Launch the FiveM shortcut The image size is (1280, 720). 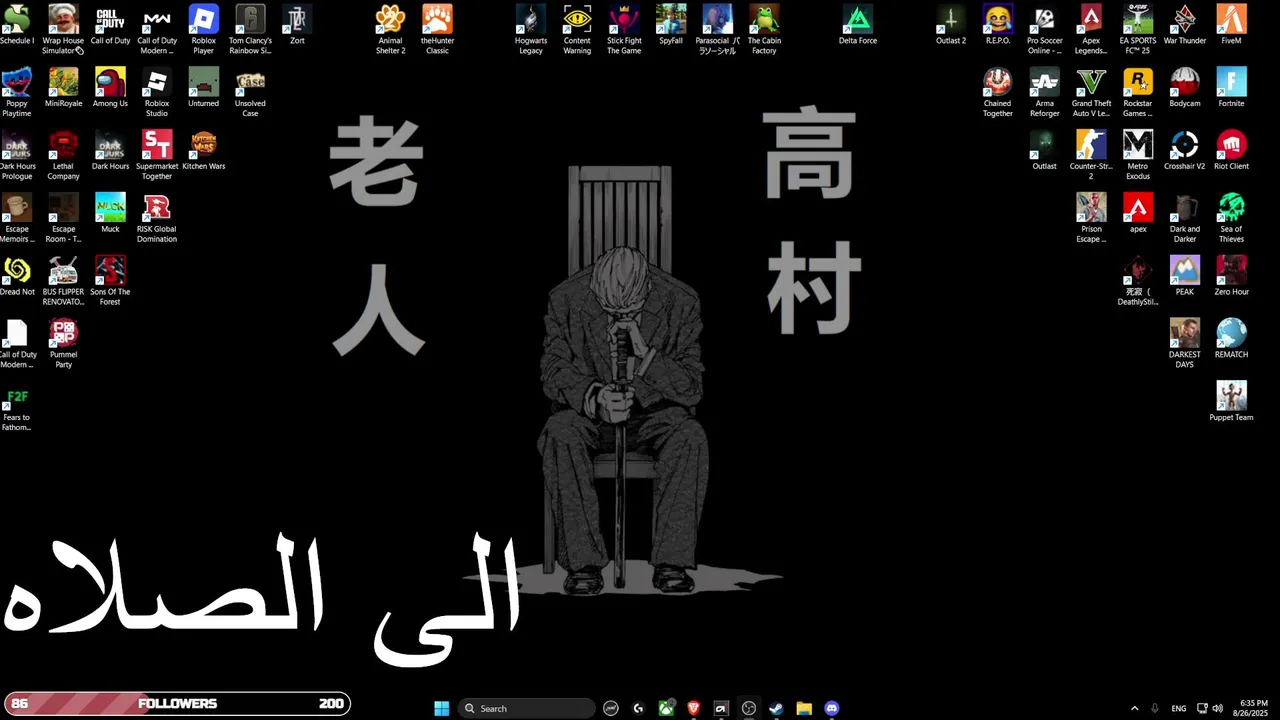(x=1231, y=24)
